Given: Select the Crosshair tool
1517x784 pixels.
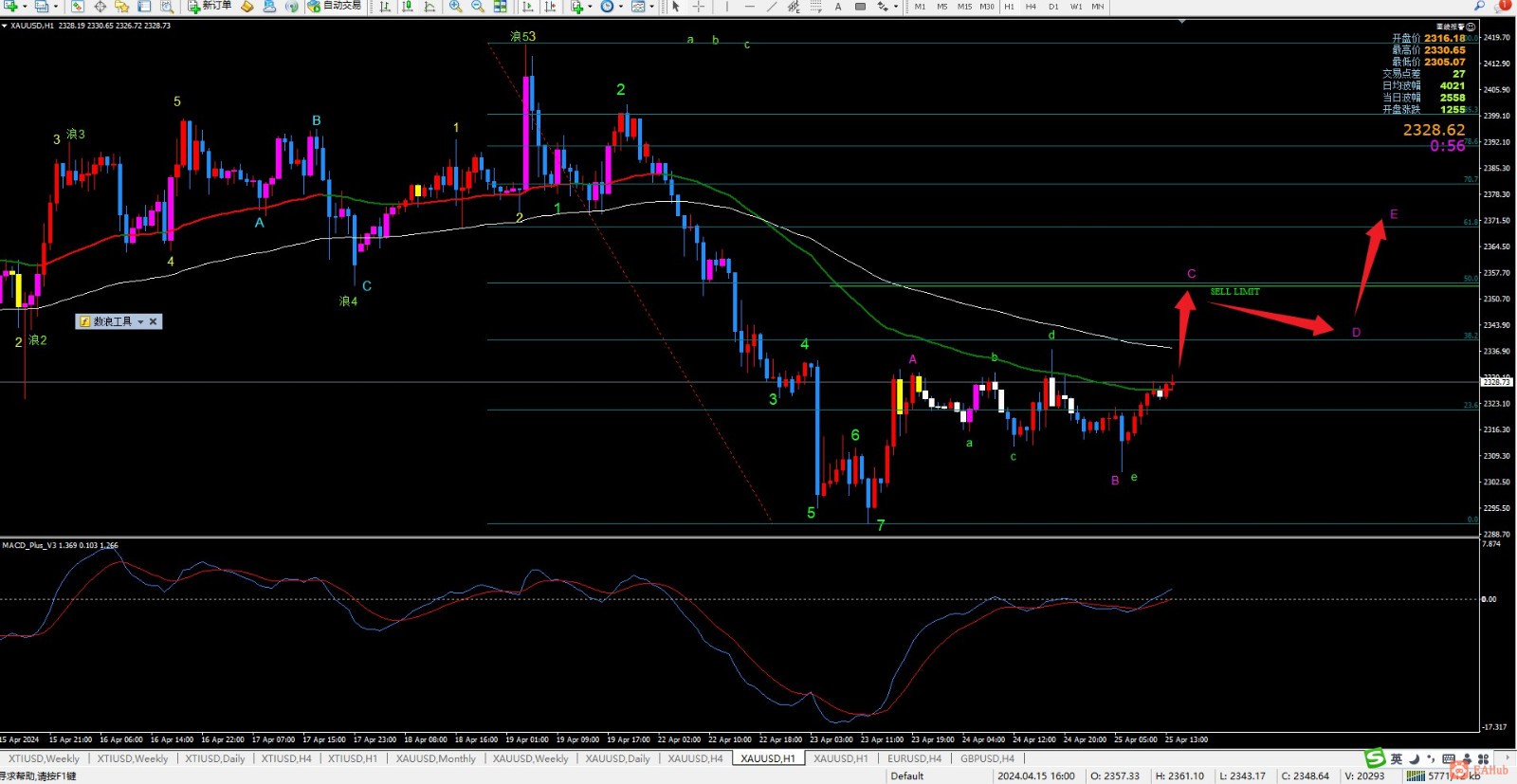Looking at the screenshot, I should (699, 7).
